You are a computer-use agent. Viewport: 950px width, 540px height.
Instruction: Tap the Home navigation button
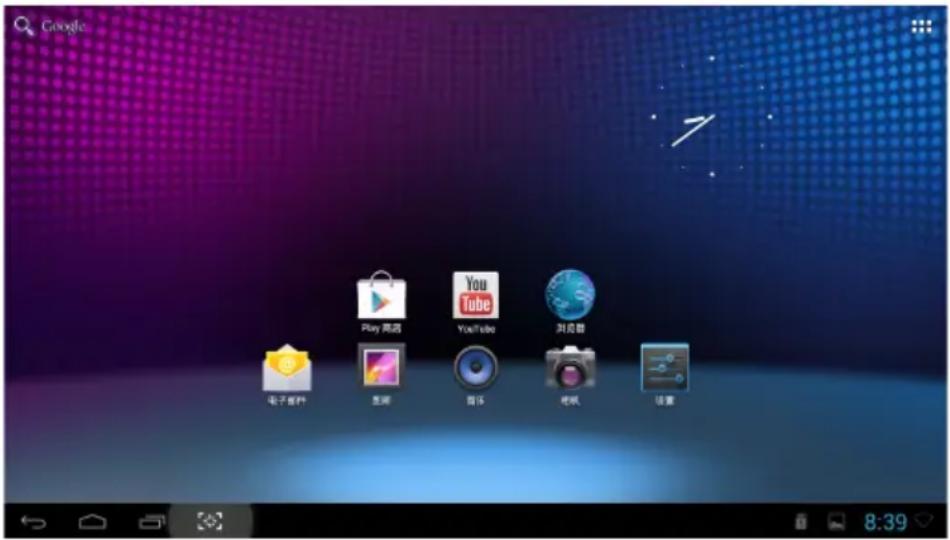click(92, 521)
